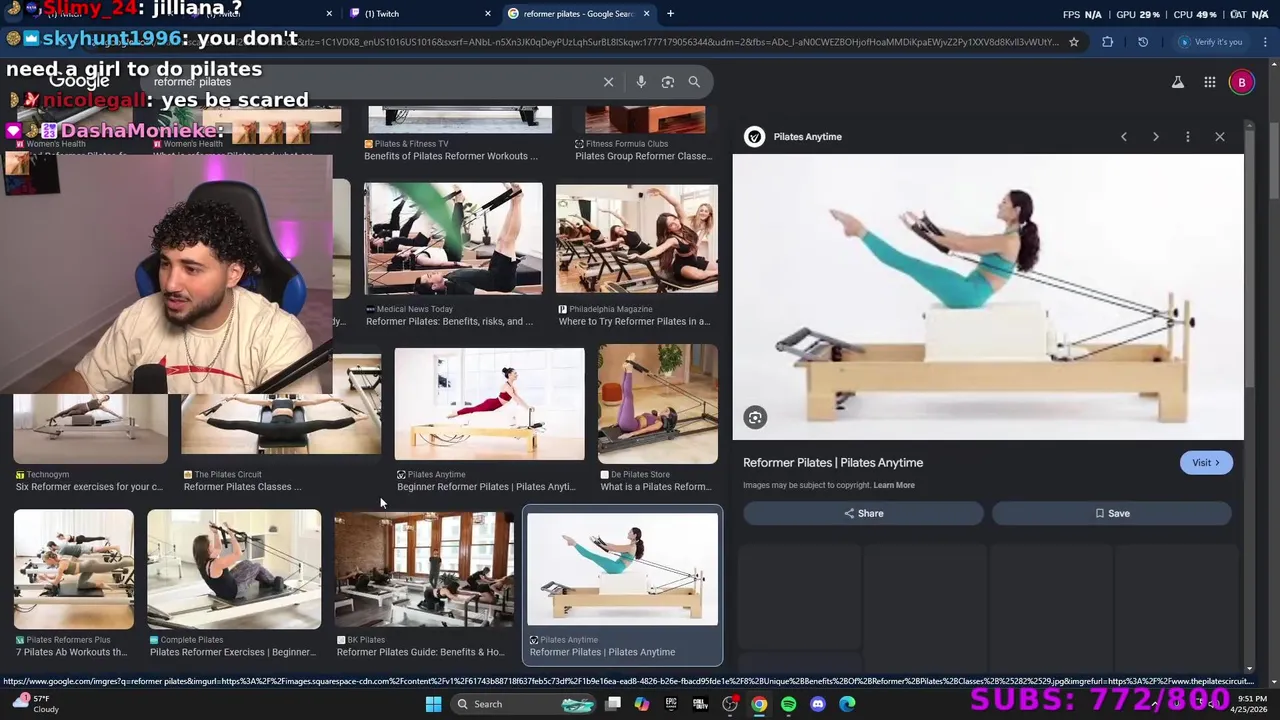Share the previewed image
Image resolution: width=1280 pixels, height=720 pixels.
863,513
